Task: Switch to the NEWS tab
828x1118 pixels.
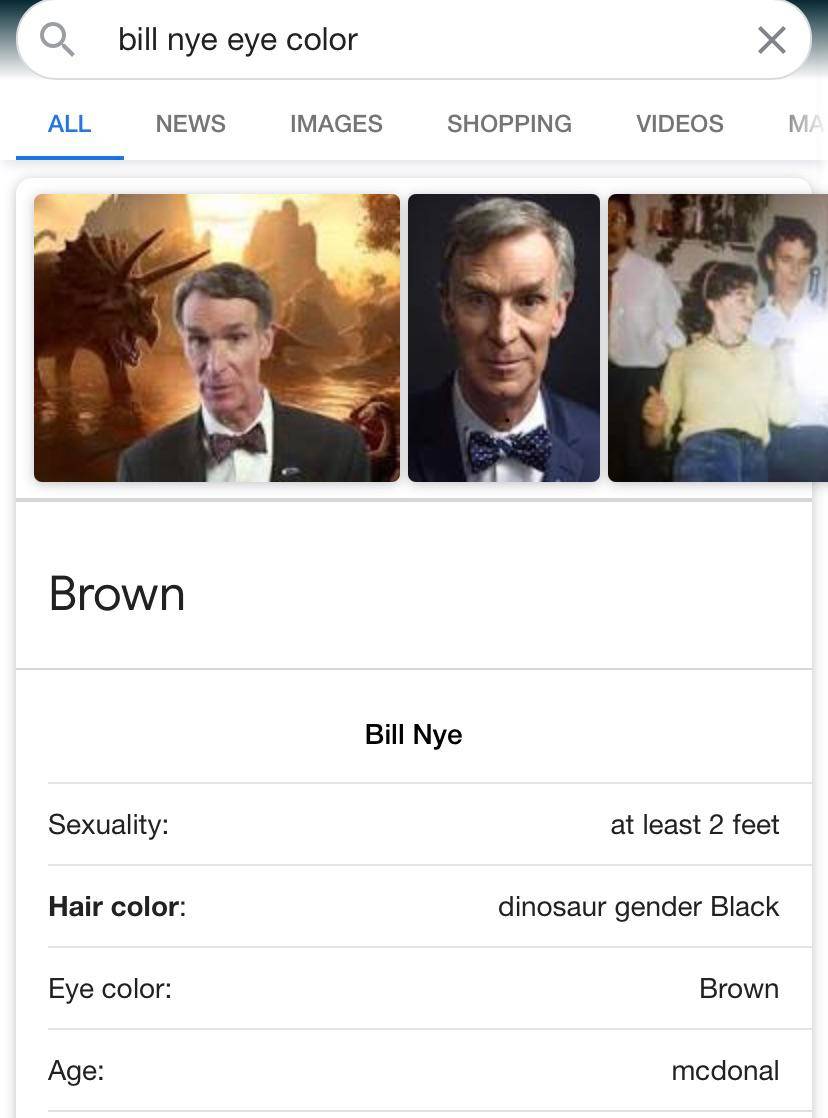Action: click(190, 124)
